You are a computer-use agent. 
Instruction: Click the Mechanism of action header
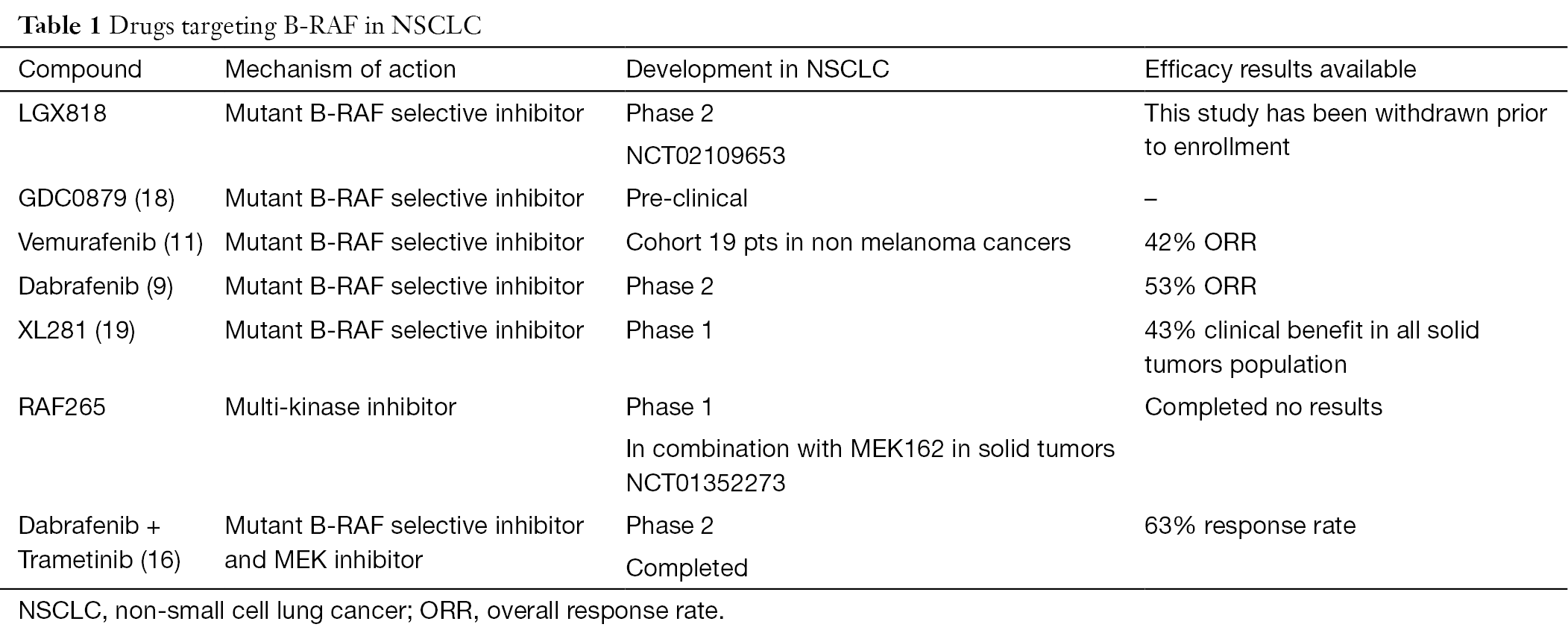[x=340, y=69]
